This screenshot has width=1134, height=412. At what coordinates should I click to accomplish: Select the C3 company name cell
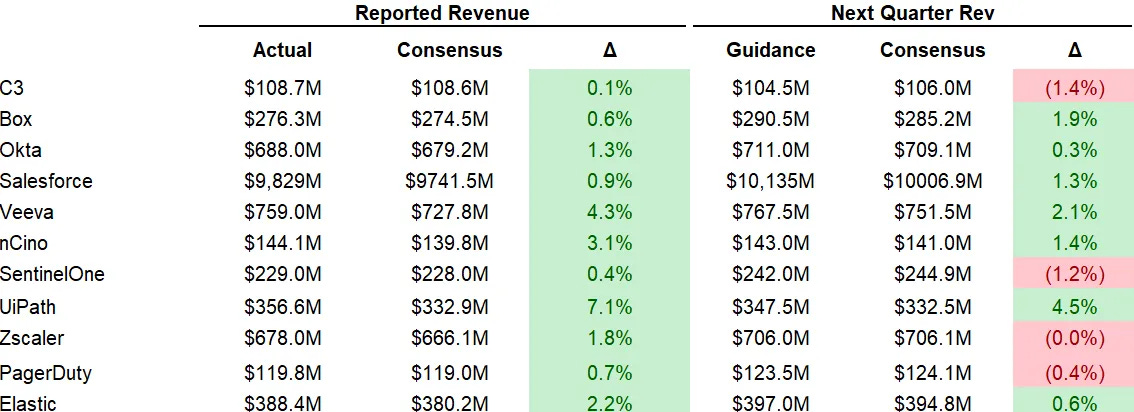(13, 88)
